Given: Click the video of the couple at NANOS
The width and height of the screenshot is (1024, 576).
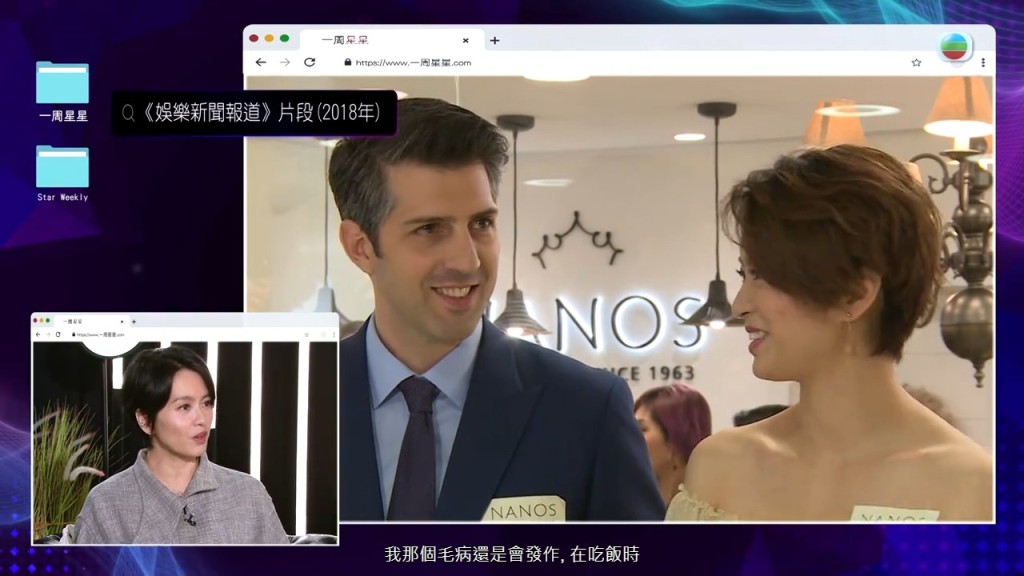Looking at the screenshot, I should 619,298.
